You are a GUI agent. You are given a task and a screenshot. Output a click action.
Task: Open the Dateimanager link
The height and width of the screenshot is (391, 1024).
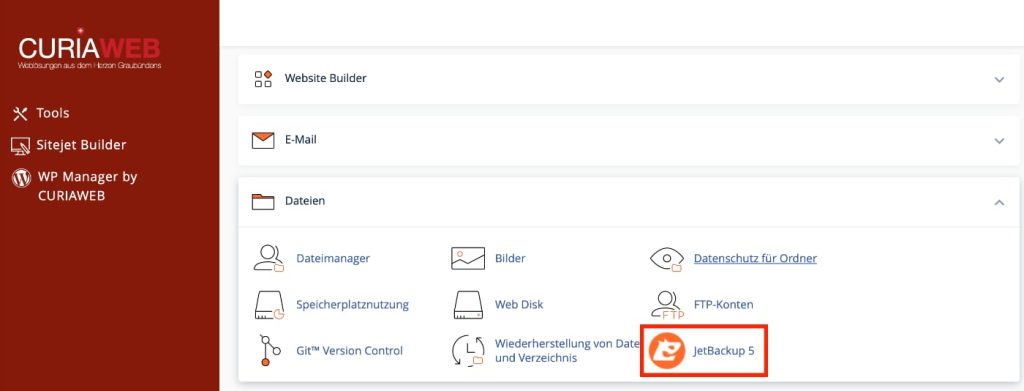(333, 258)
